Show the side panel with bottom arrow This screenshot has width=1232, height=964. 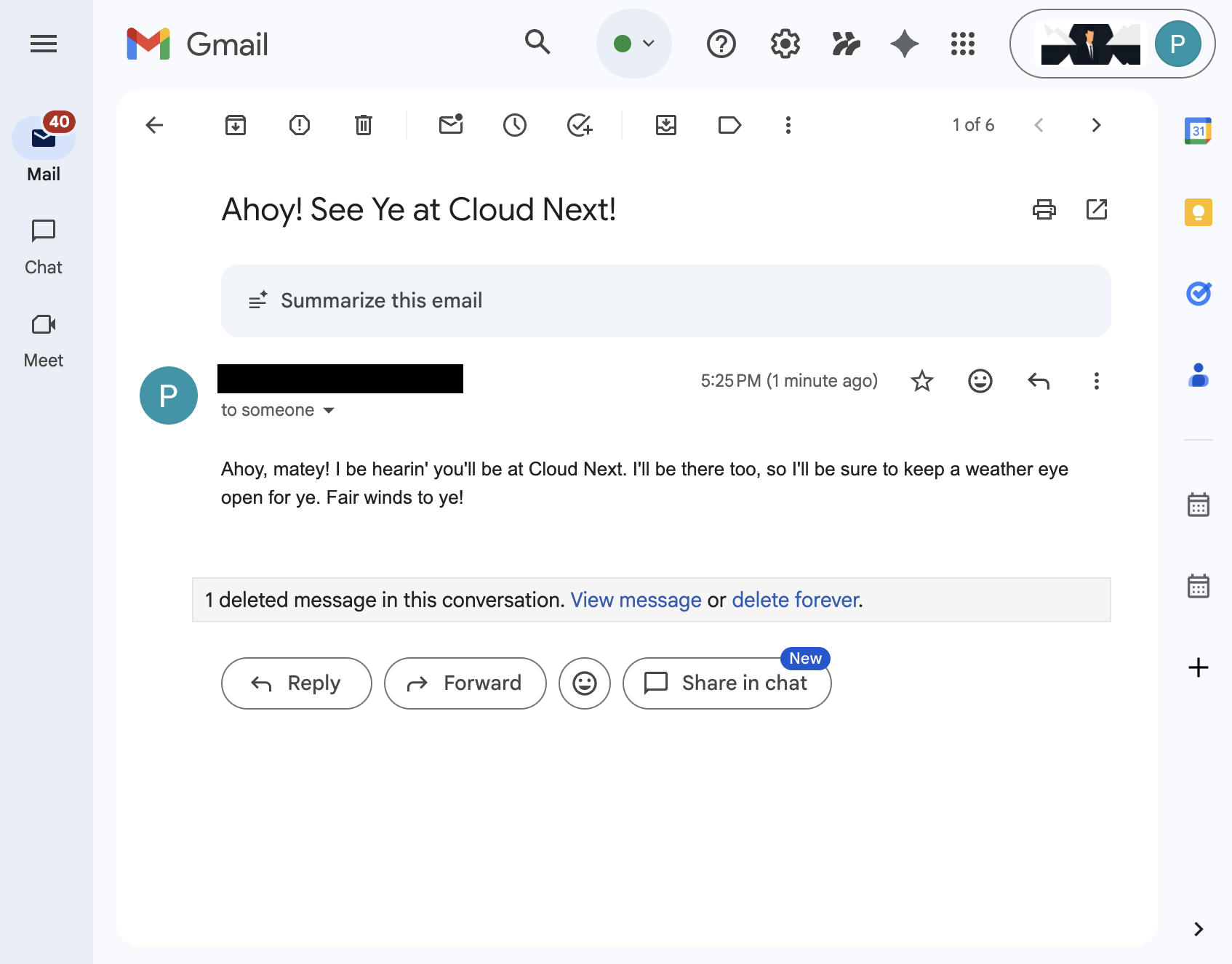[x=1198, y=928]
